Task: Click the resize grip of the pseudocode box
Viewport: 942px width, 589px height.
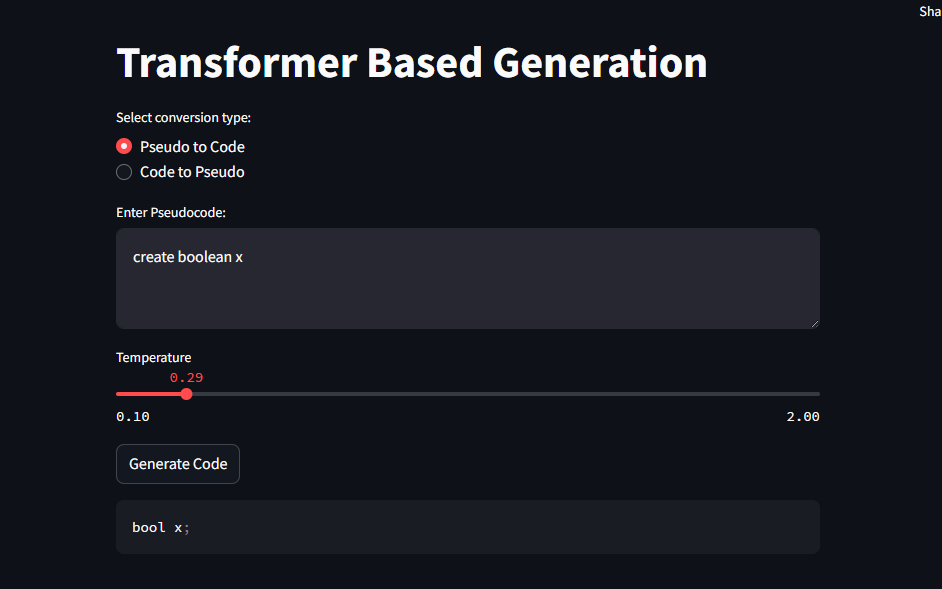Action: pos(814,323)
